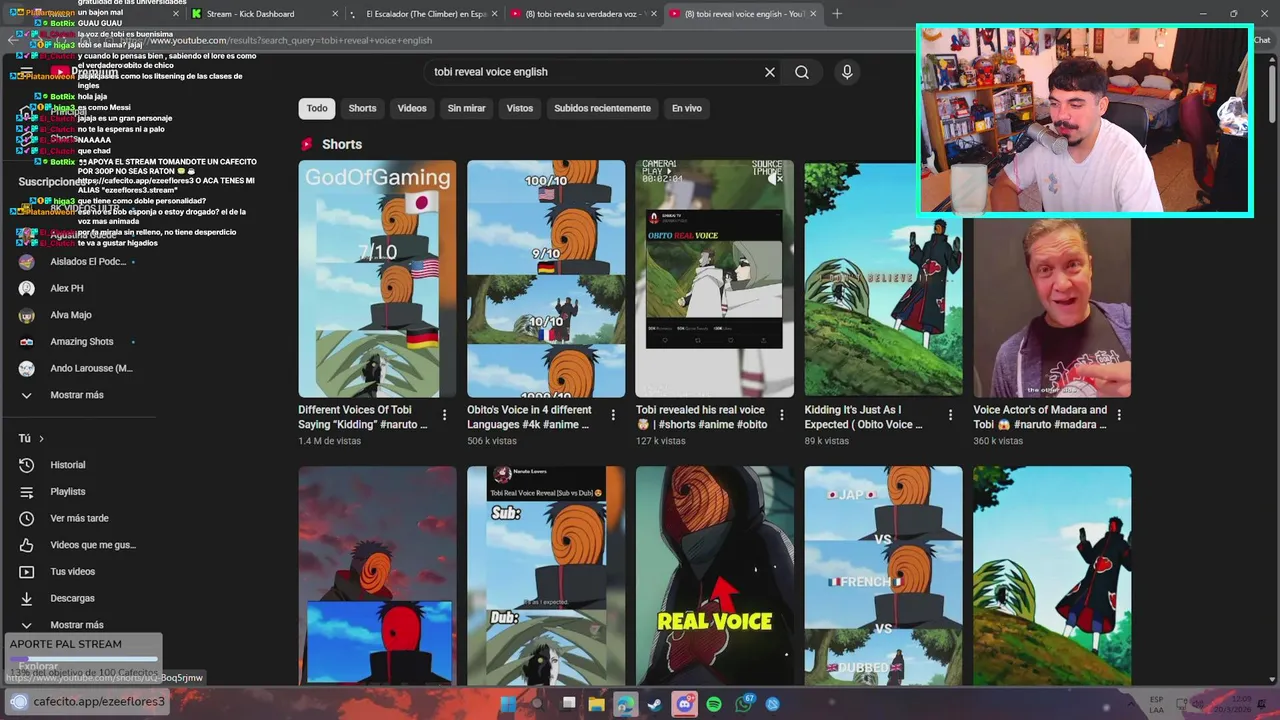The height and width of the screenshot is (720, 1280).
Task: Click the thumbs-up Videos que me gustan icon
Action: click(x=27, y=545)
